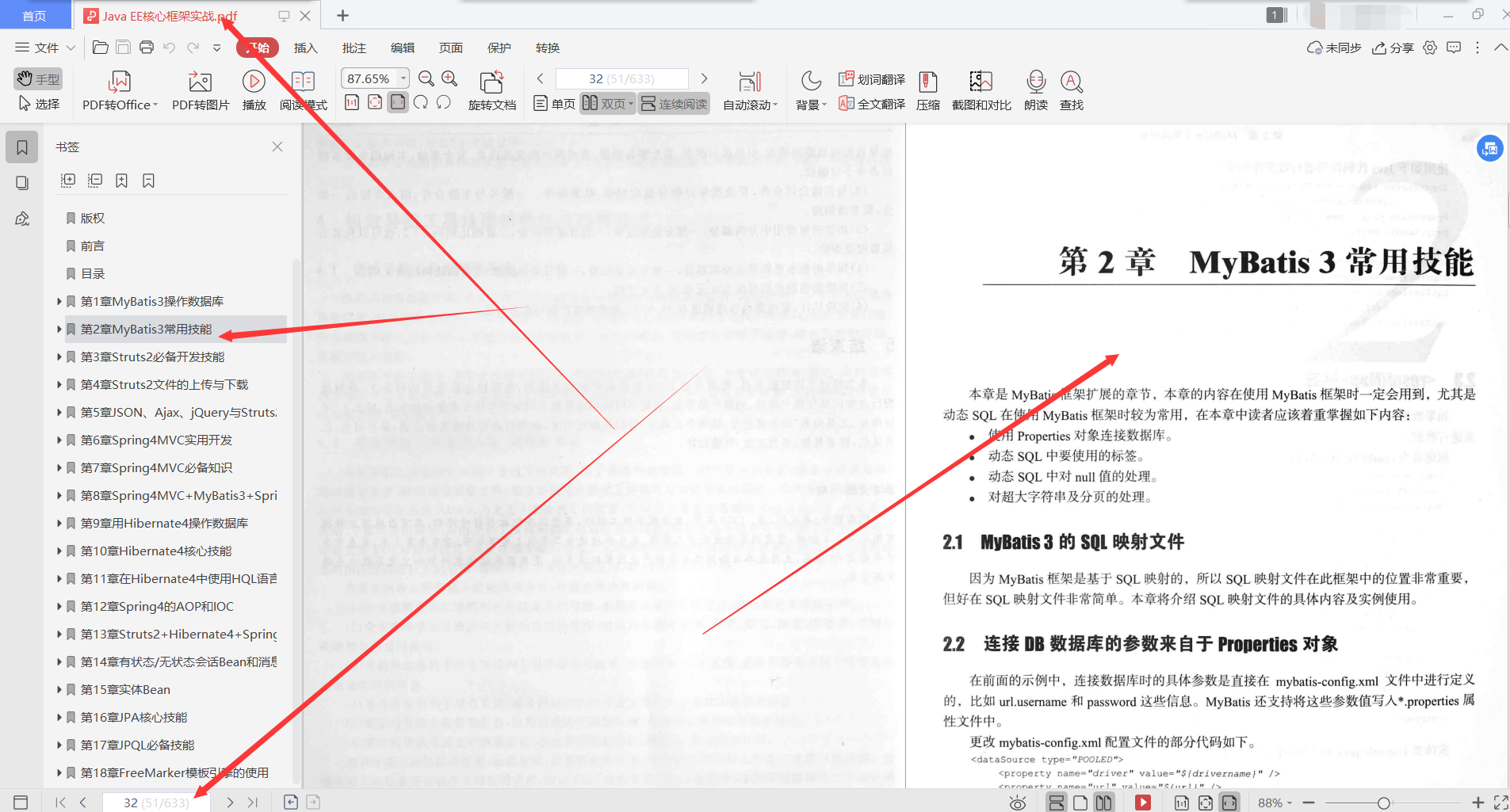Toggle 双页 two-page view

tap(607, 104)
